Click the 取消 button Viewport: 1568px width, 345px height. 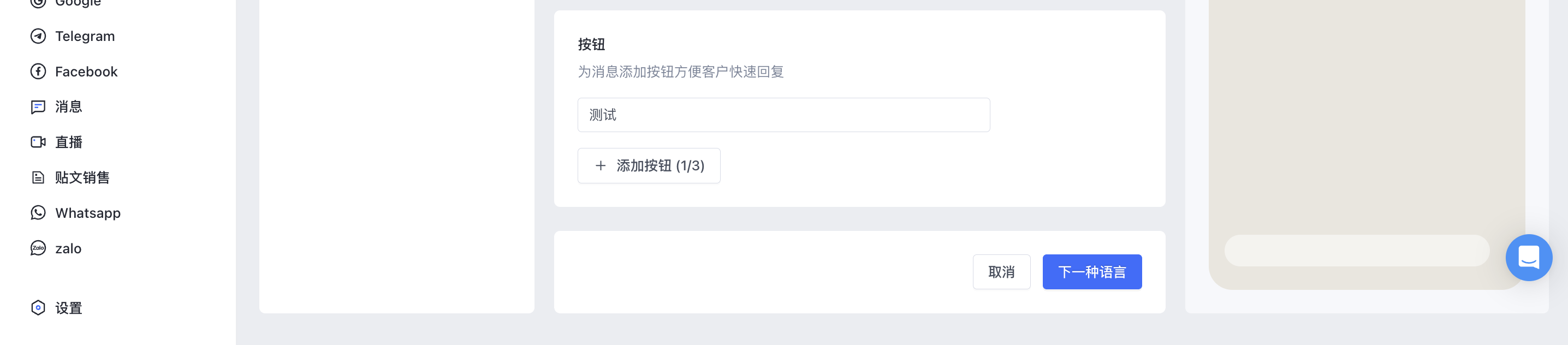point(1001,272)
